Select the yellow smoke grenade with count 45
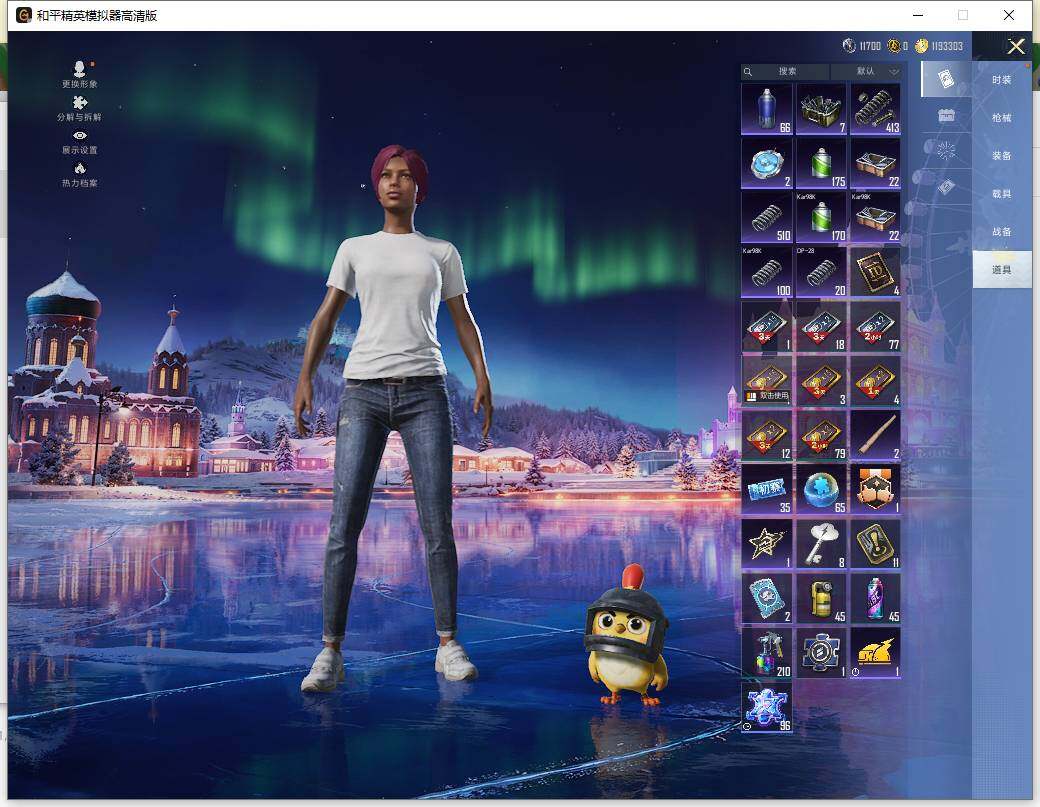Screen dimensions: 1040x807 [x=821, y=598]
